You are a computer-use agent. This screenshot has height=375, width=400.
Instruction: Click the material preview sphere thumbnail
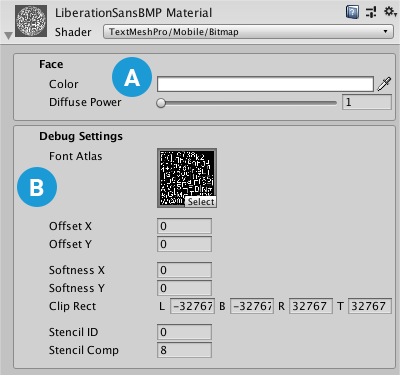point(31,21)
